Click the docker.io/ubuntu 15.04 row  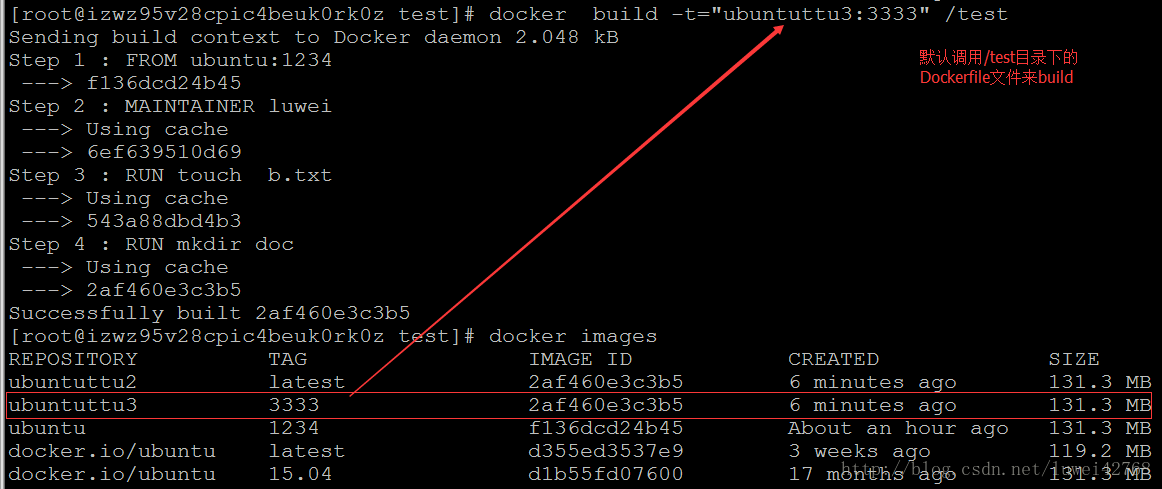[x=579, y=474]
